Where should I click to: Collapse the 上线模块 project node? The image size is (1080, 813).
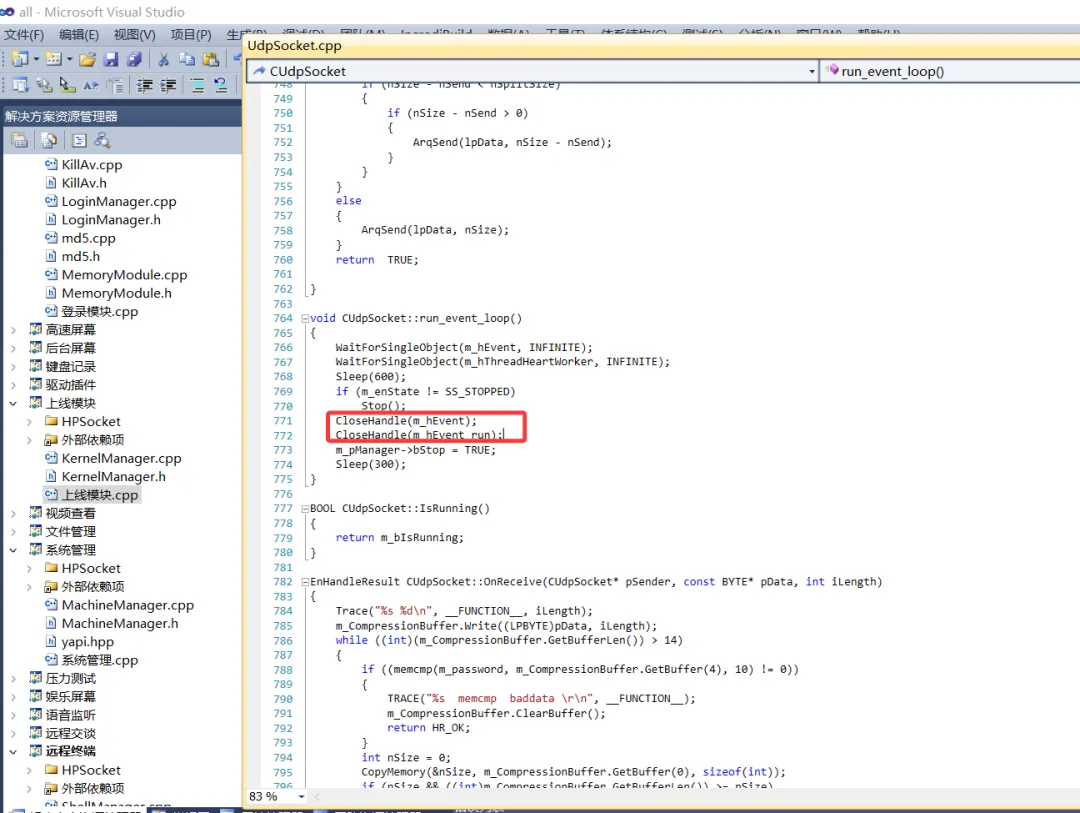coord(13,403)
